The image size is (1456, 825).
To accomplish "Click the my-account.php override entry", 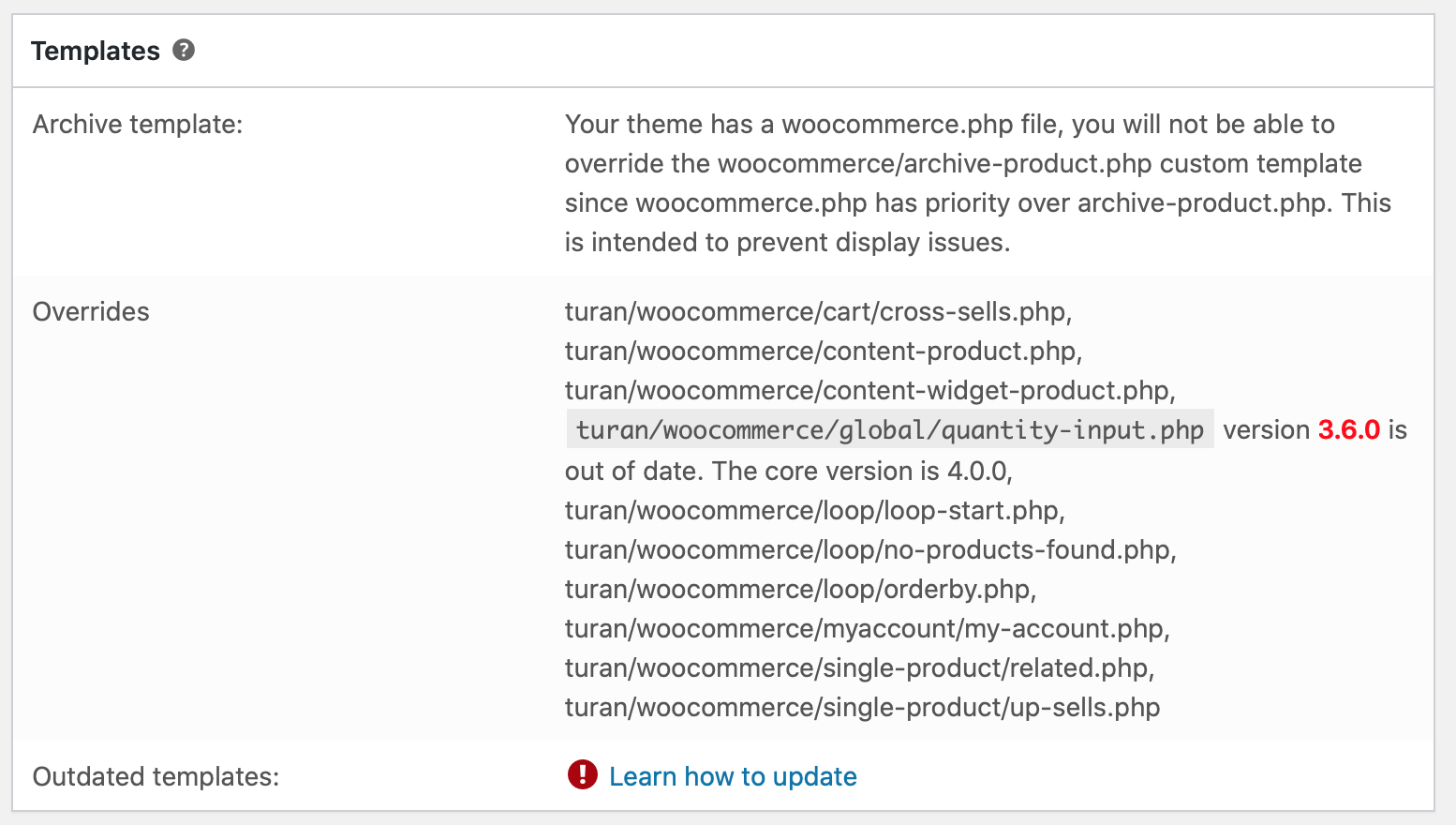I will pos(867,628).
